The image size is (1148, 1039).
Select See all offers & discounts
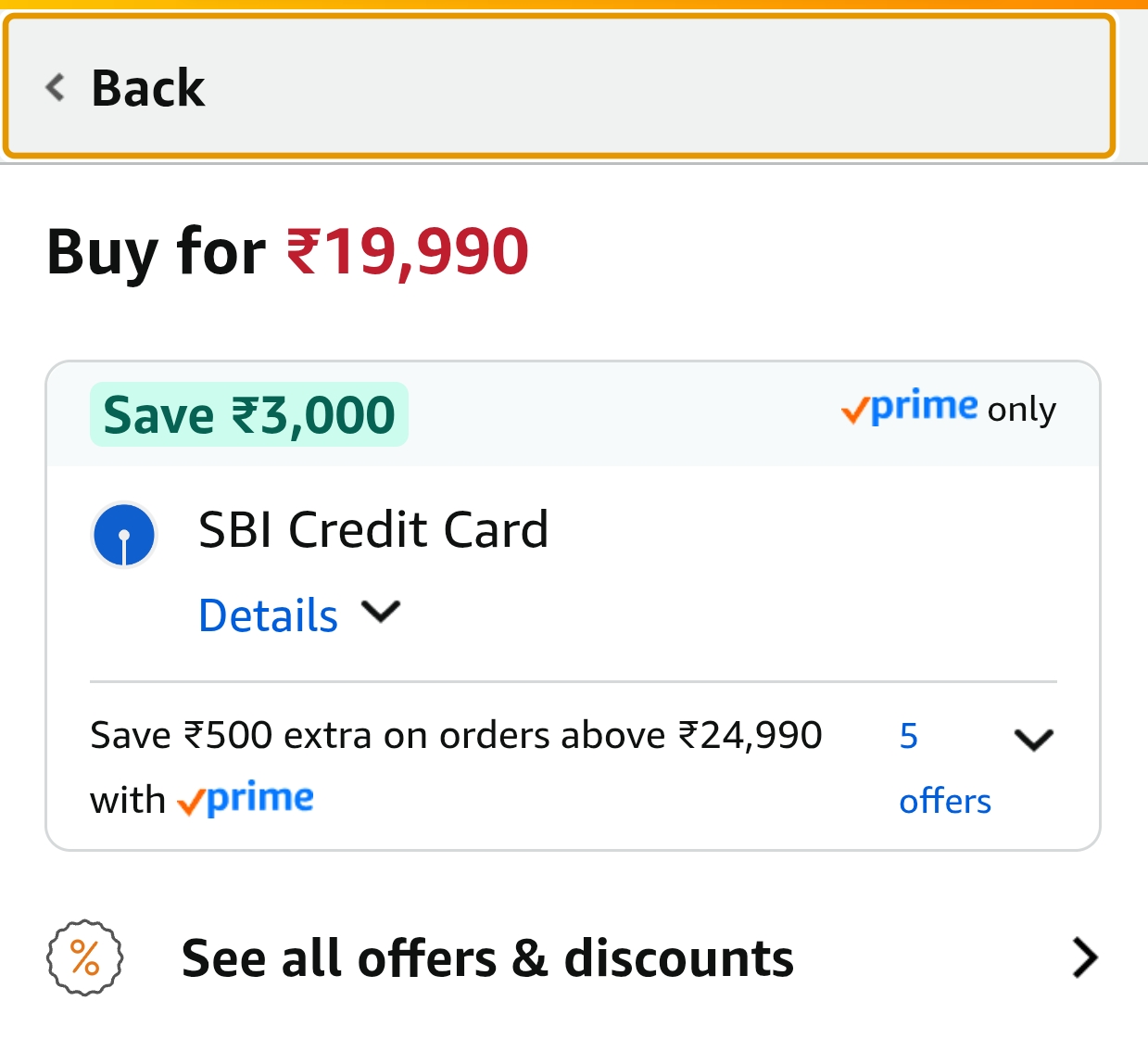(x=487, y=958)
